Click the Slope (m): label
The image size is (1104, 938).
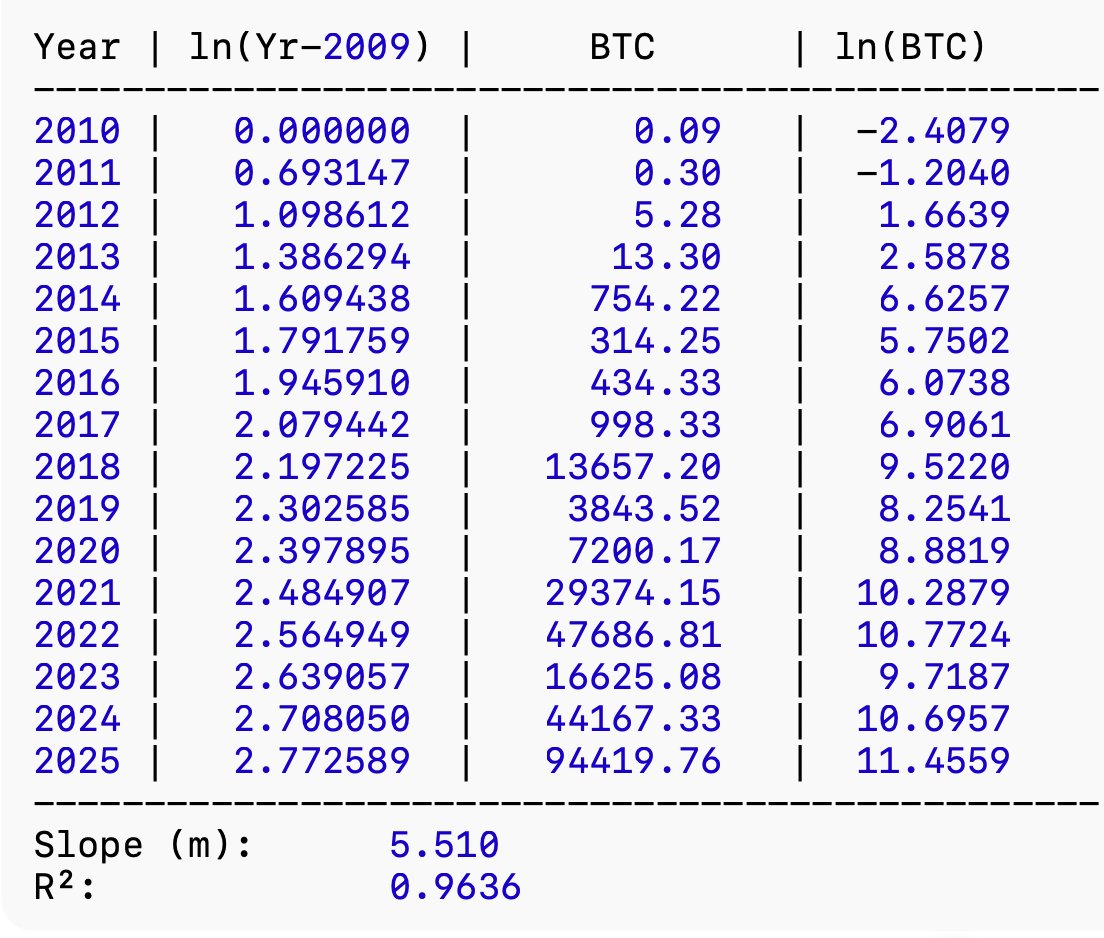(x=143, y=845)
